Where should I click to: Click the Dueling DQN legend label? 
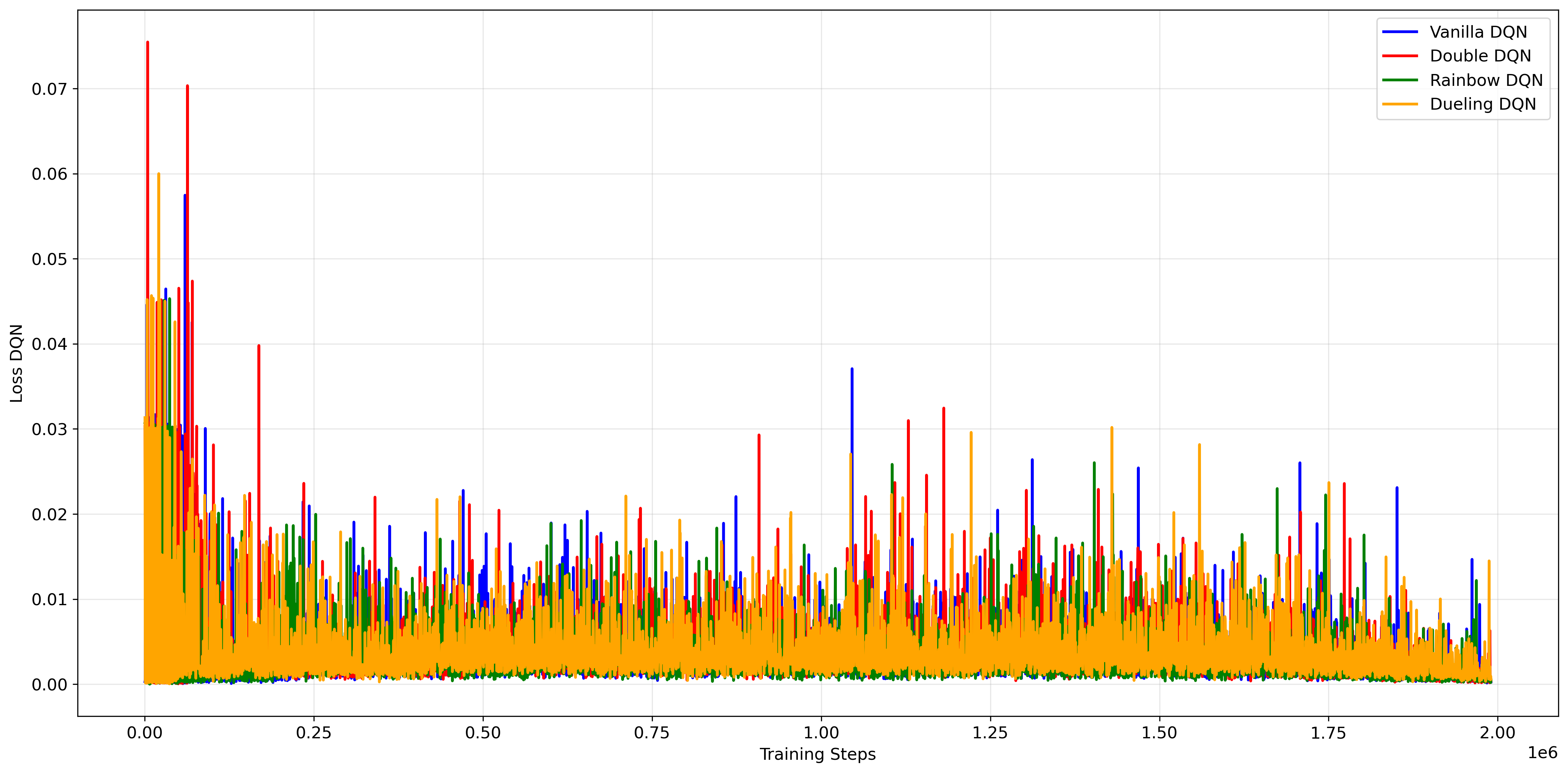[1483, 104]
